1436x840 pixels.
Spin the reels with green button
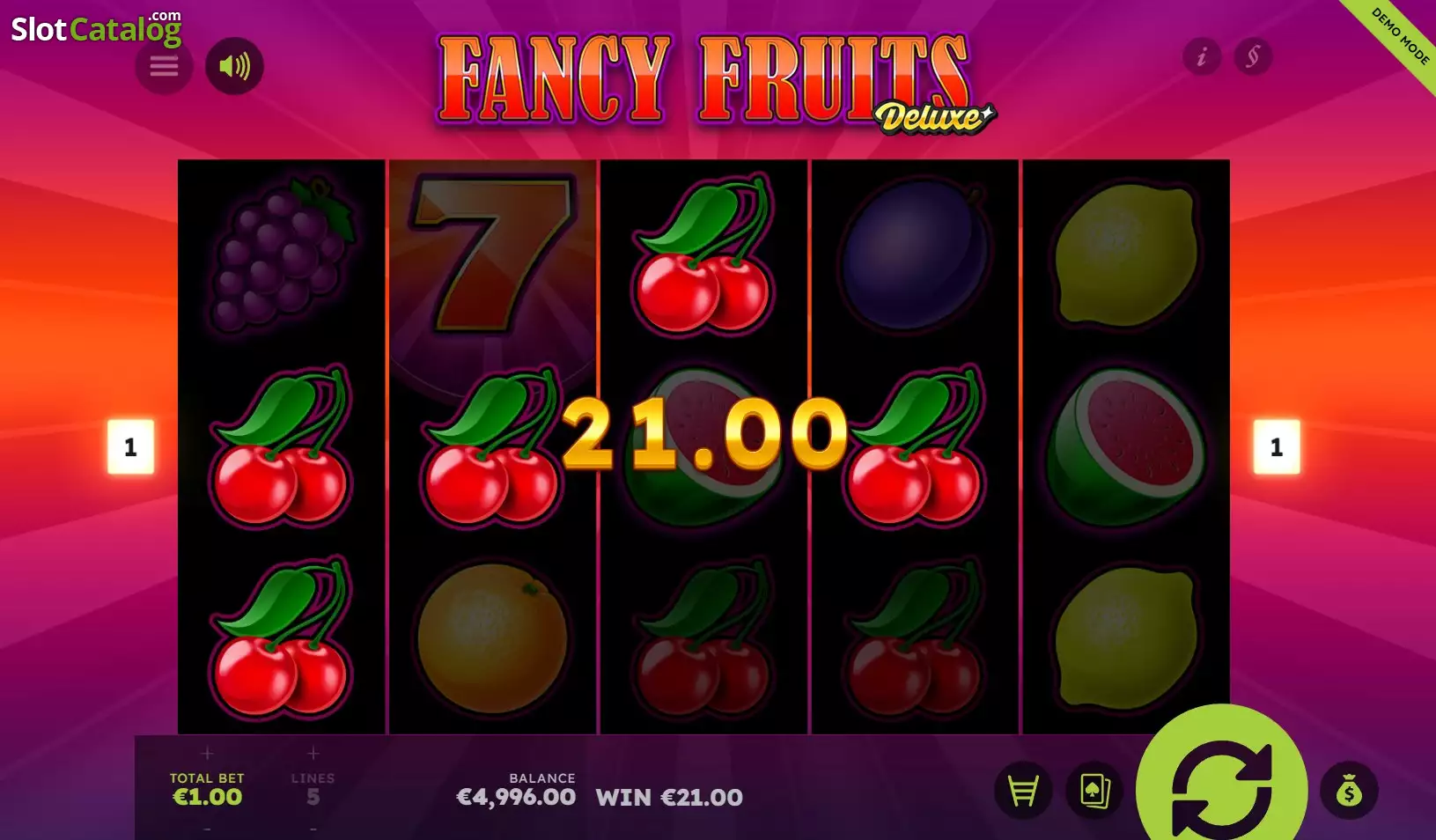1221,784
